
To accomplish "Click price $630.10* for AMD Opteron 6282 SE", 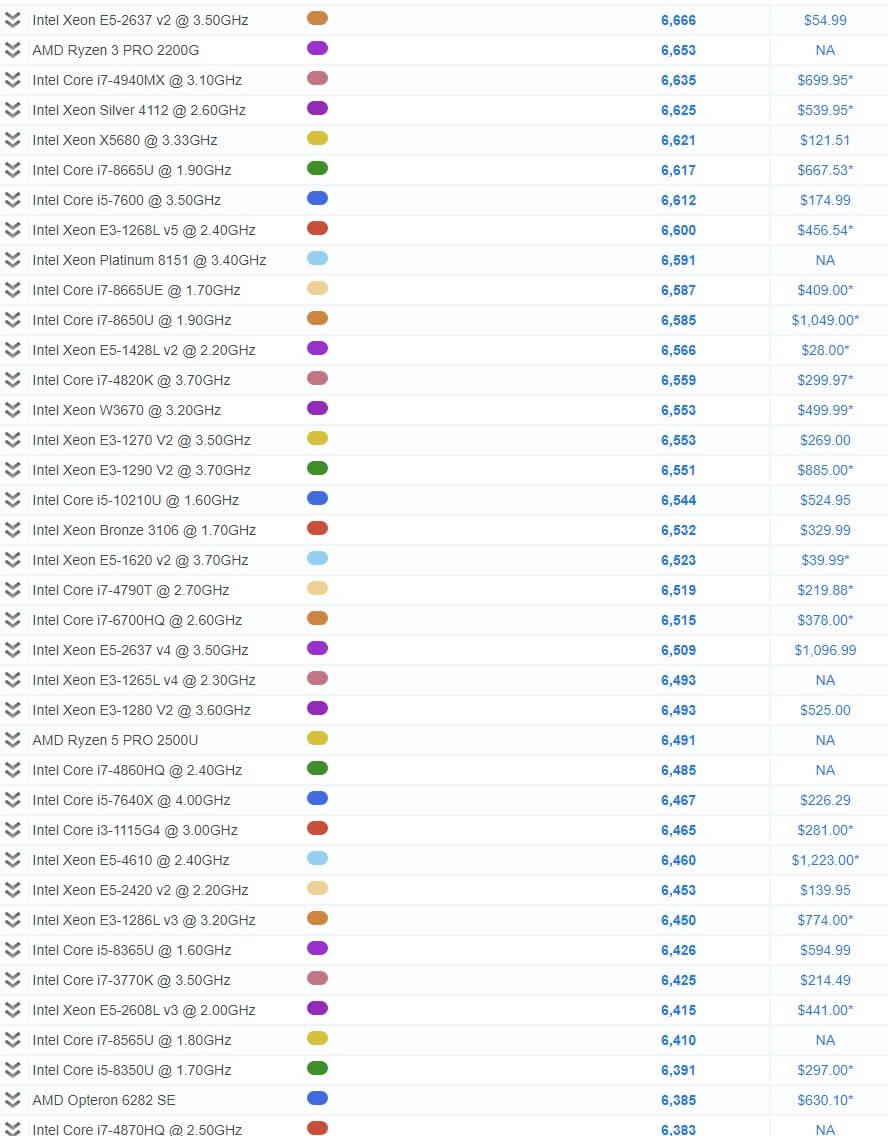I will click(x=825, y=1100).
